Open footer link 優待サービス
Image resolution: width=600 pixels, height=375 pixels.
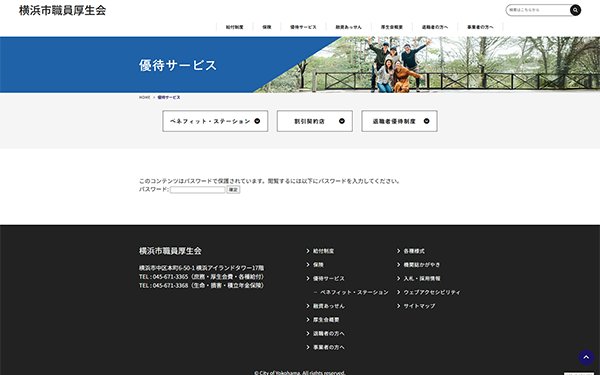pos(329,279)
